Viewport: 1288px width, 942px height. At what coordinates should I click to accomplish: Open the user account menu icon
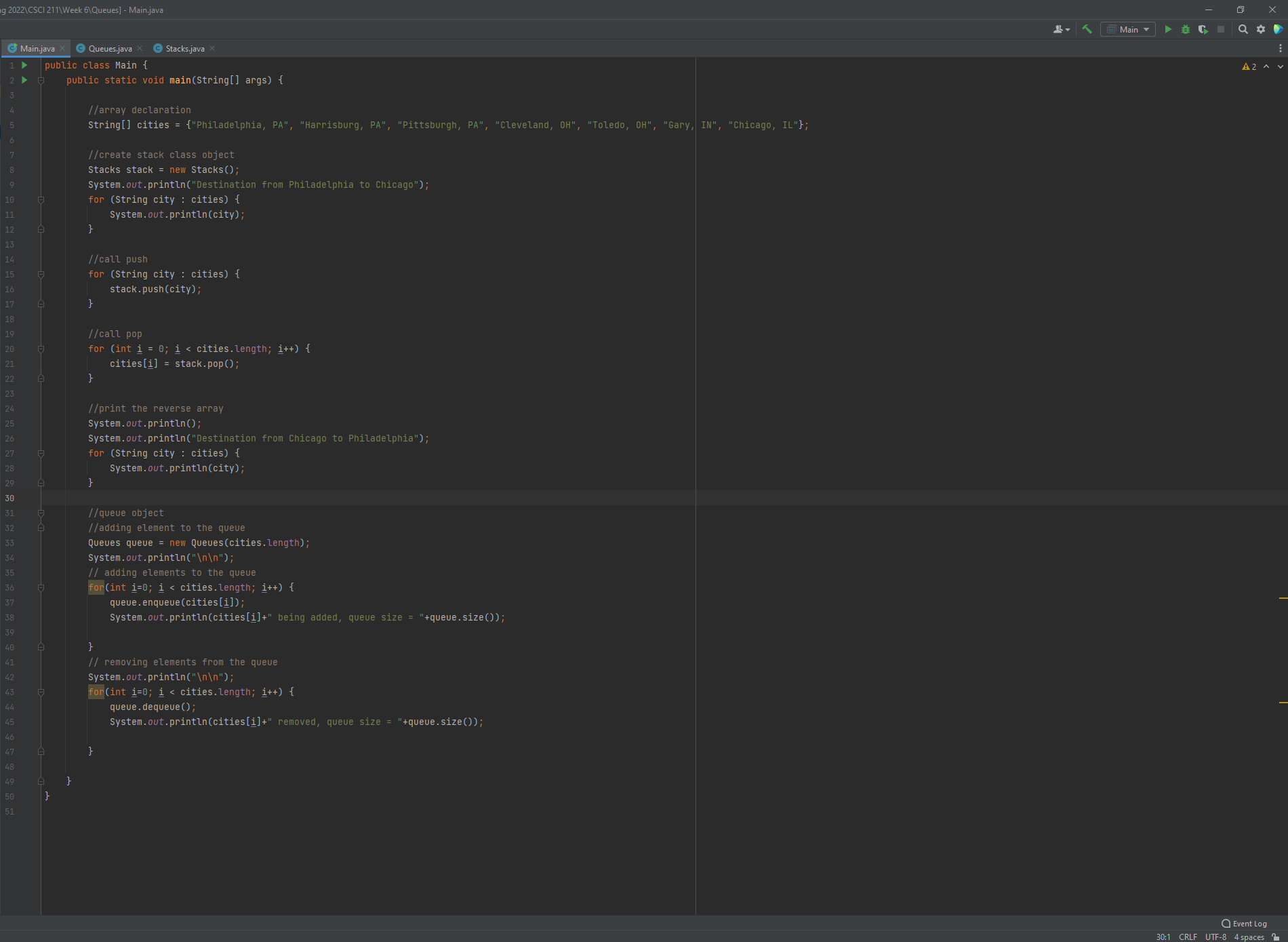click(1062, 29)
